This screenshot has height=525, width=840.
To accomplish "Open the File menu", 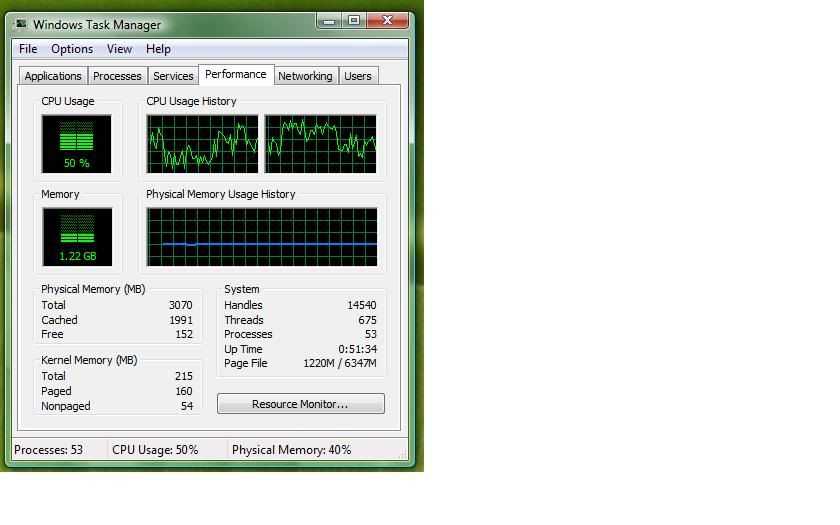I will click(x=28, y=49).
